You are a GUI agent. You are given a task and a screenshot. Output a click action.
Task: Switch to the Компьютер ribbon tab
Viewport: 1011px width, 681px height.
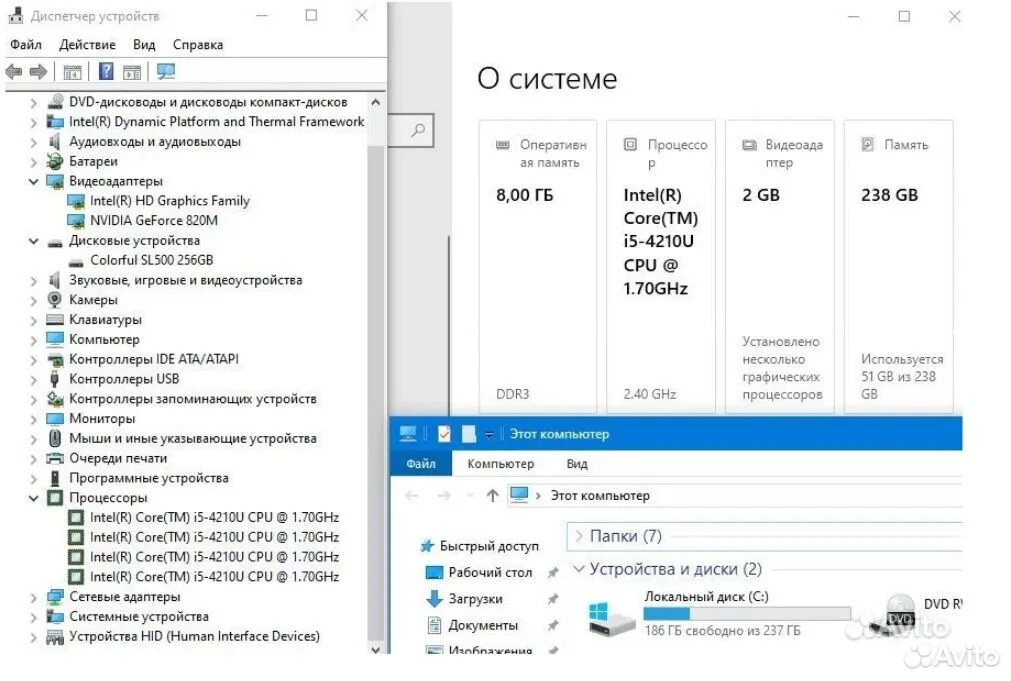(x=500, y=464)
